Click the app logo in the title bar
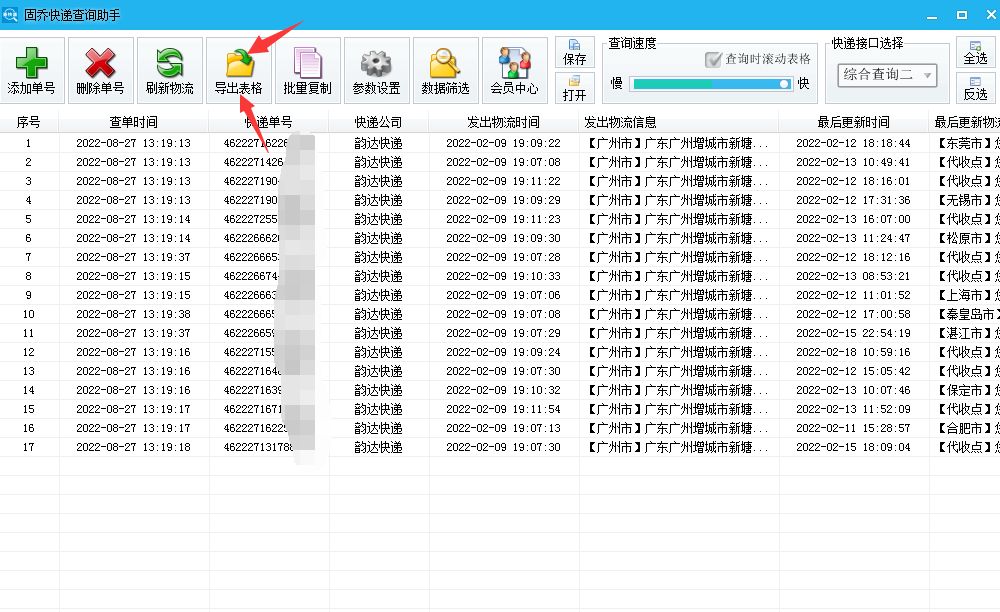The width and height of the screenshot is (1000, 612). pyautogui.click(x=12, y=11)
